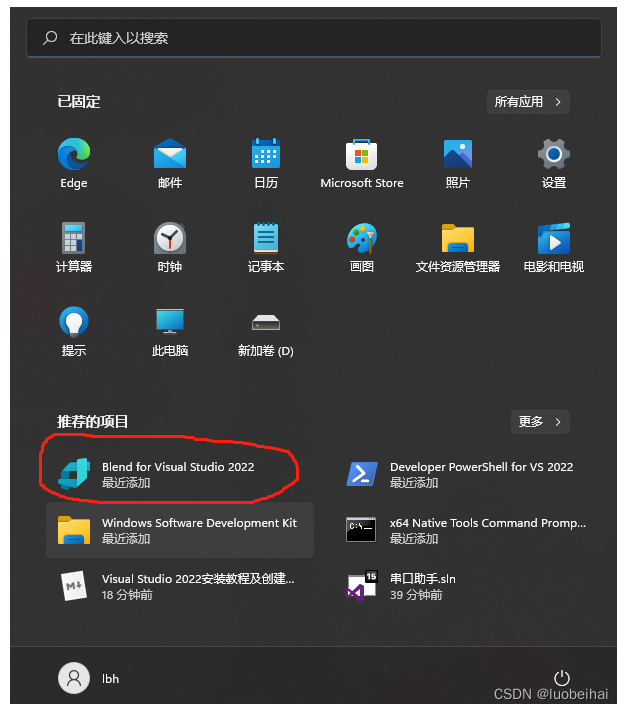Open the Edge browser pinned app
624x710 pixels.
pos(74,163)
